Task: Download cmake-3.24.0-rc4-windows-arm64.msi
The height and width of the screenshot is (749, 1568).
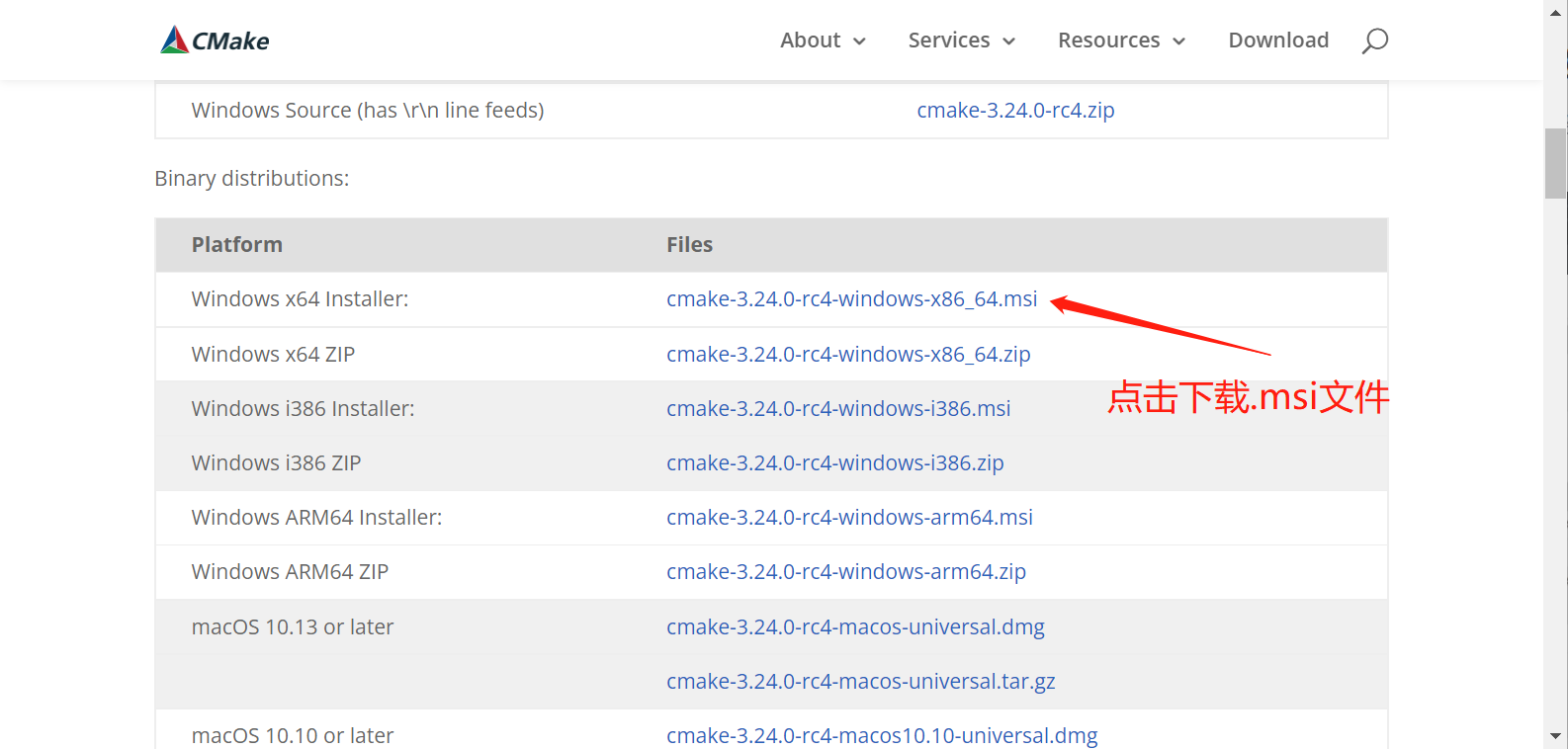Action: [849, 518]
